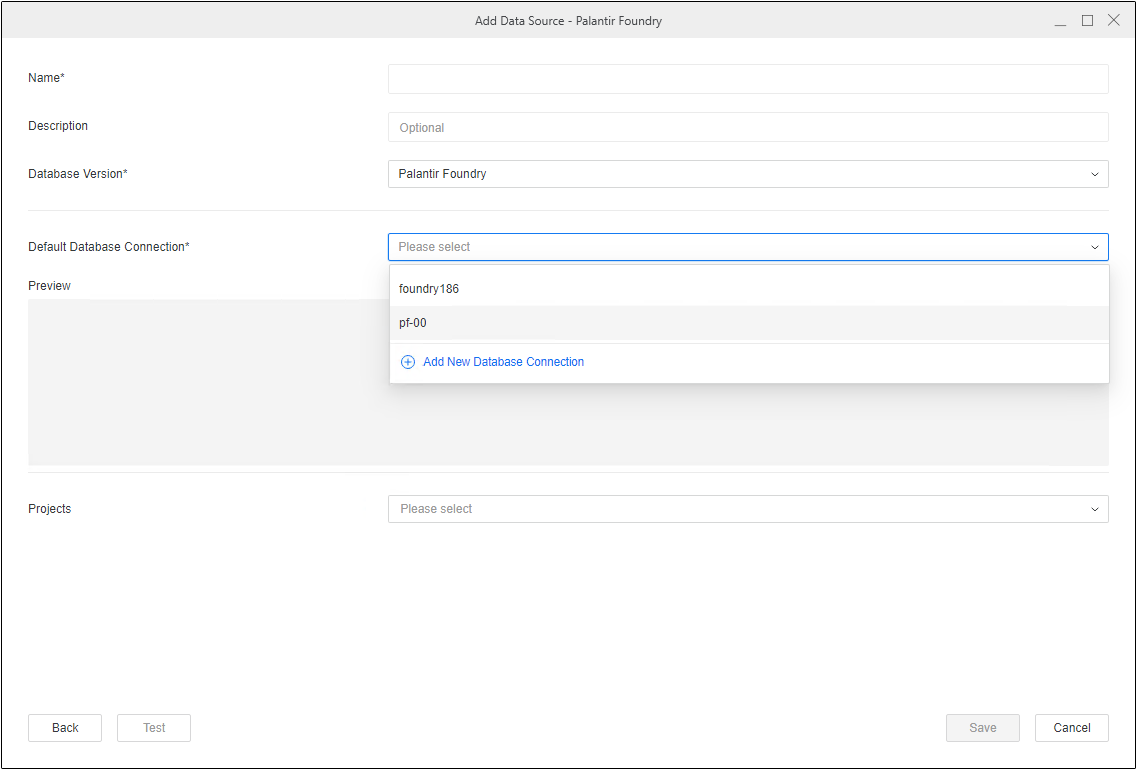Select foundry186 from the connection list
The image size is (1138, 773).
pyautogui.click(x=749, y=289)
